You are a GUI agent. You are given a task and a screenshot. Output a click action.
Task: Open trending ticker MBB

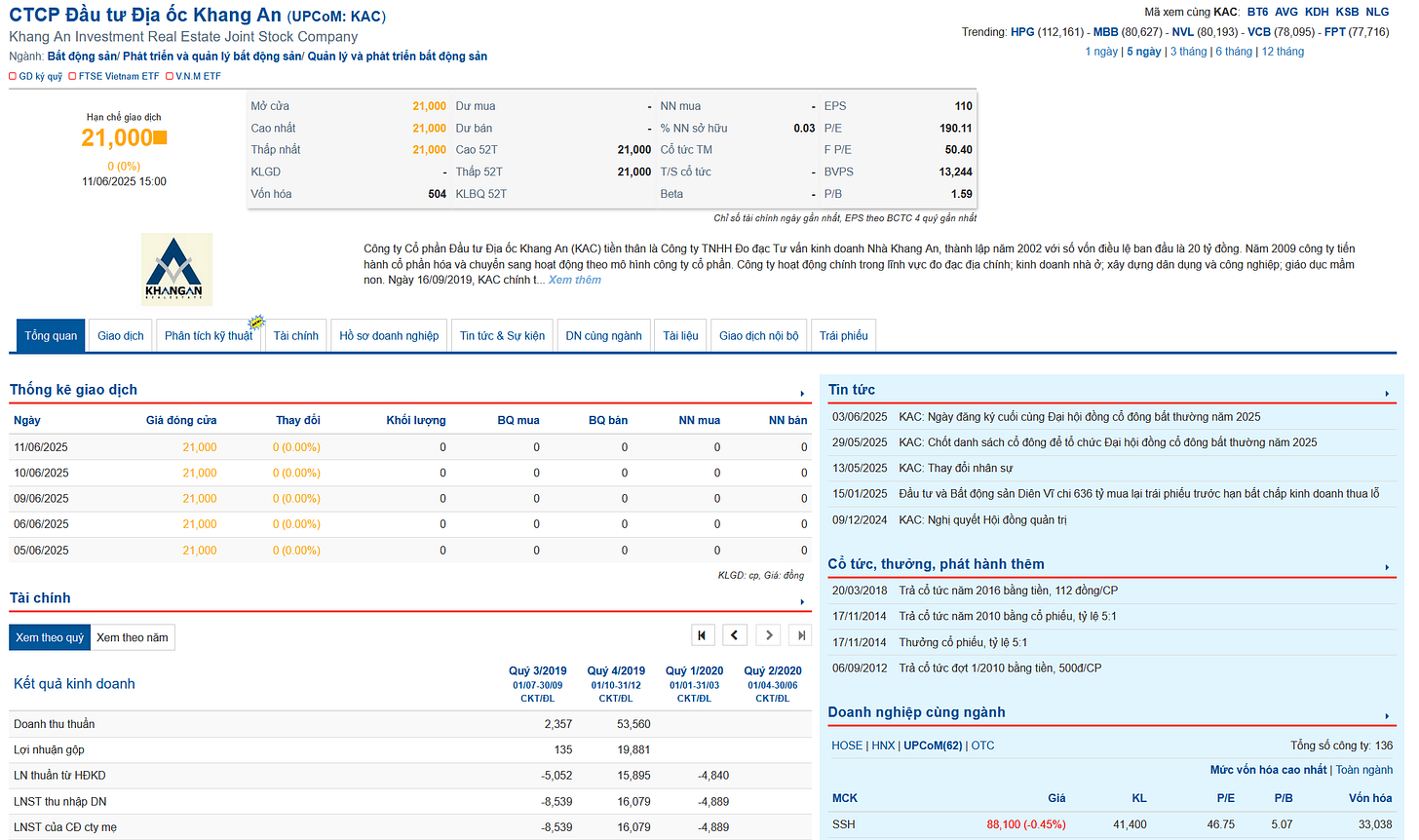[x=1106, y=32]
